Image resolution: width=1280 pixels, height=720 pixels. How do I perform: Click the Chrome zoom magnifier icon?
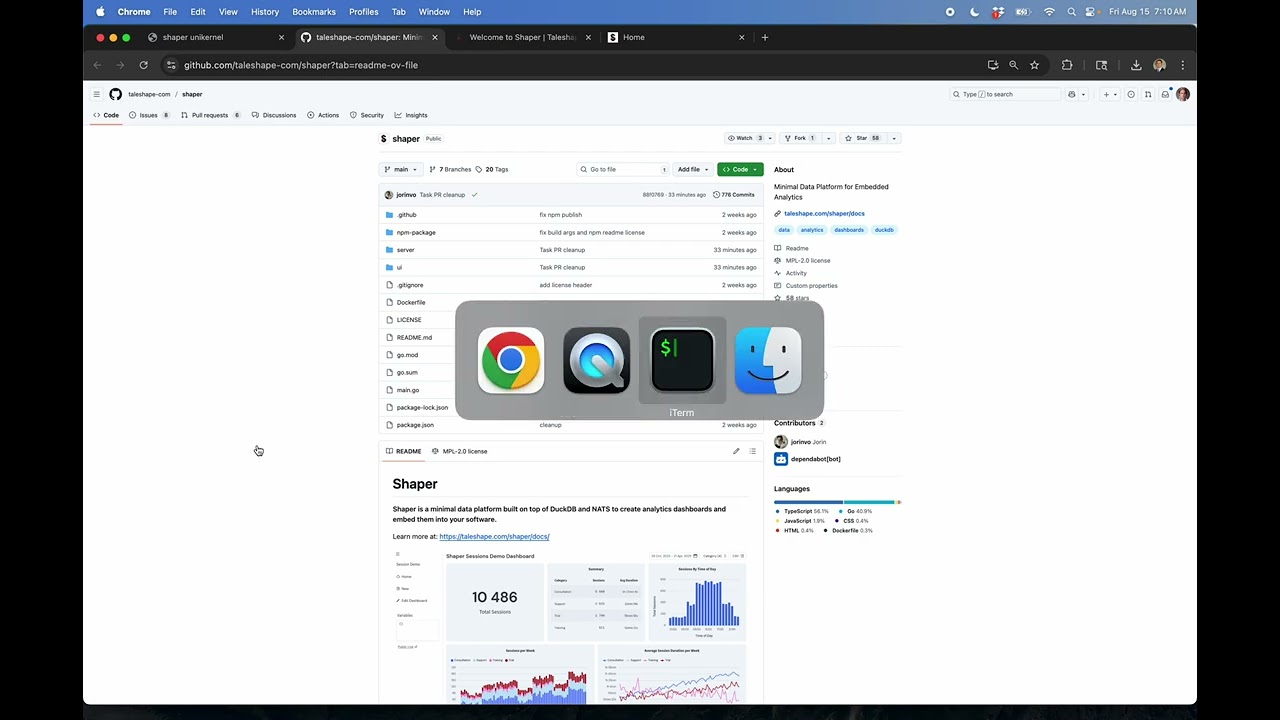(1013, 65)
